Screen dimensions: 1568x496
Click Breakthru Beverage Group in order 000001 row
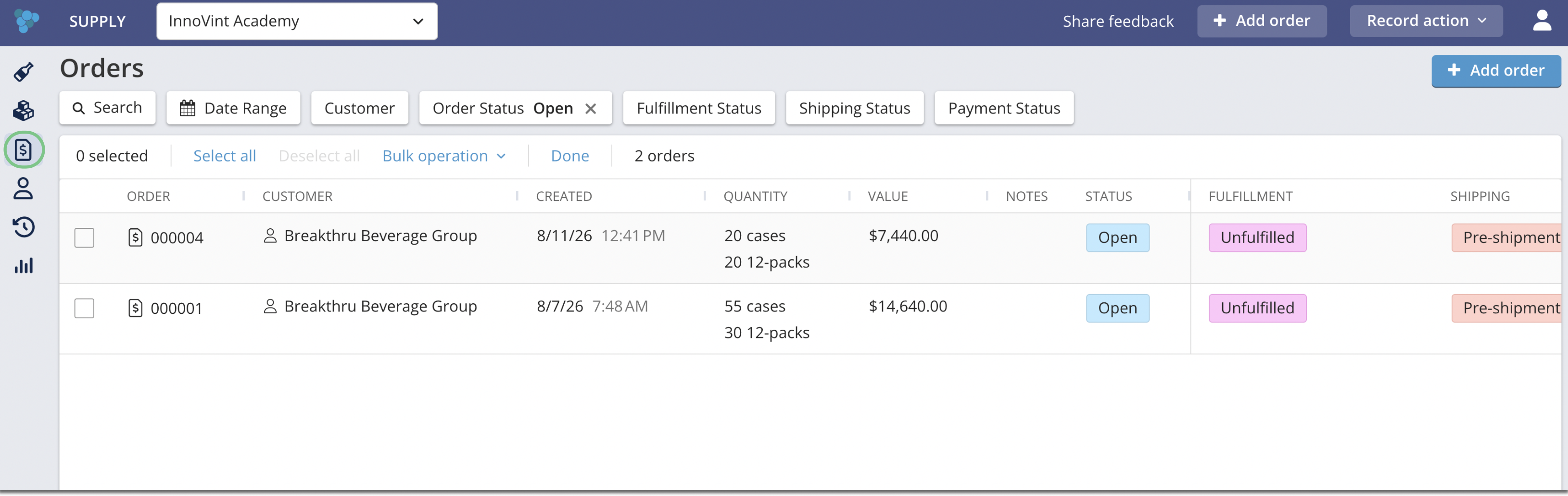pos(380,306)
